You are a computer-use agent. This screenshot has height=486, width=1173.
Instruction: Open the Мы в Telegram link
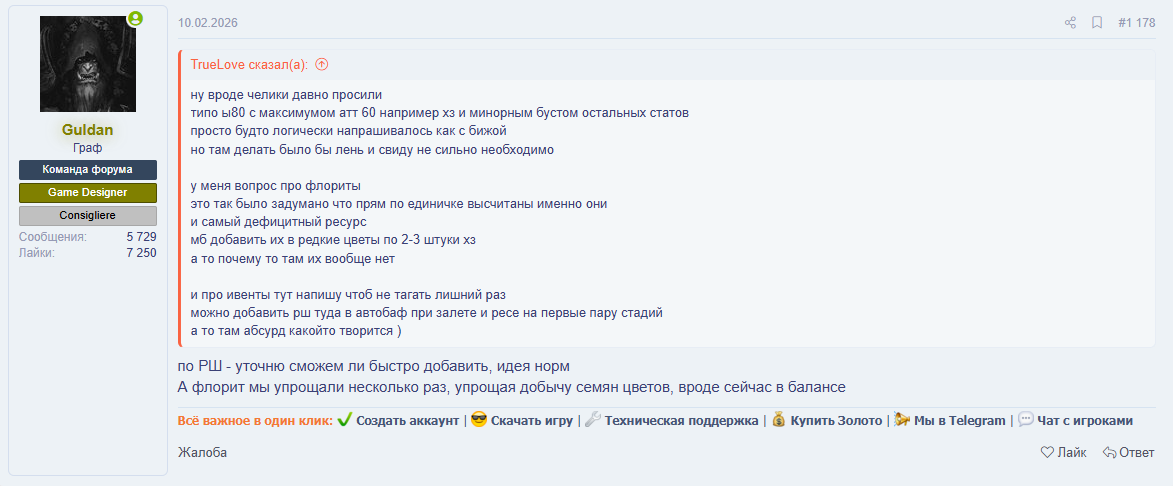pyautogui.click(x=959, y=420)
